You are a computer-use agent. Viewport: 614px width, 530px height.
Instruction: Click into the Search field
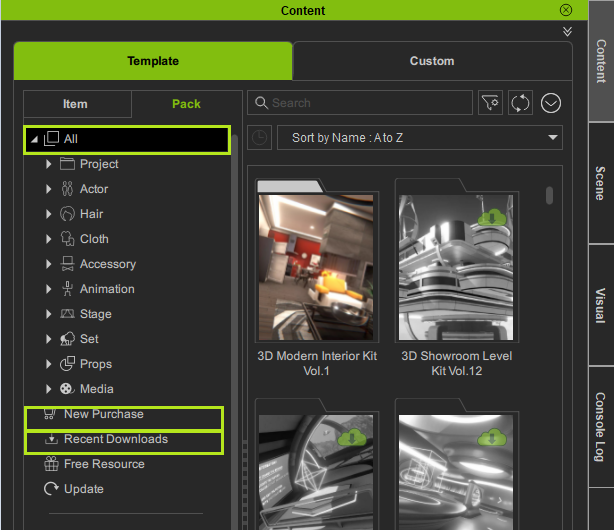[360, 103]
